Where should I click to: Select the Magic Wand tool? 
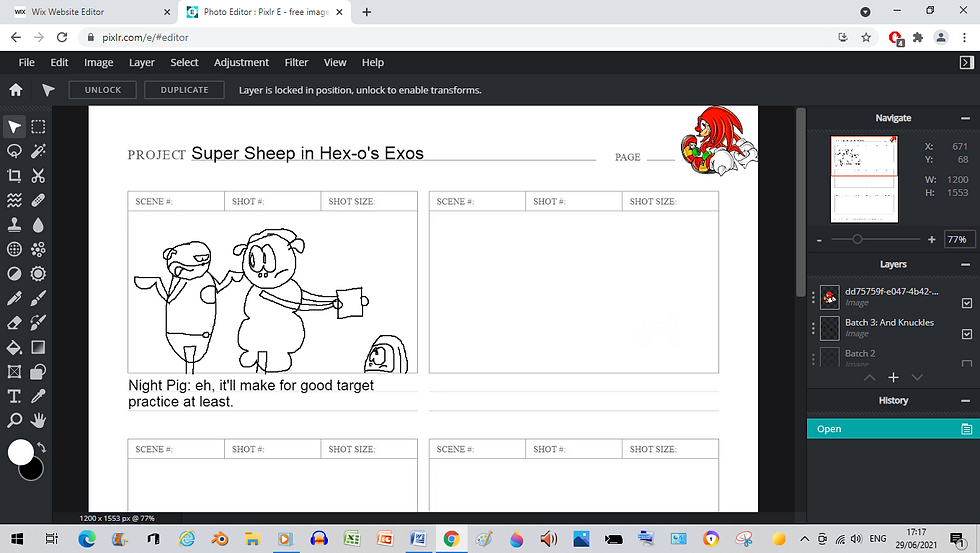point(38,151)
